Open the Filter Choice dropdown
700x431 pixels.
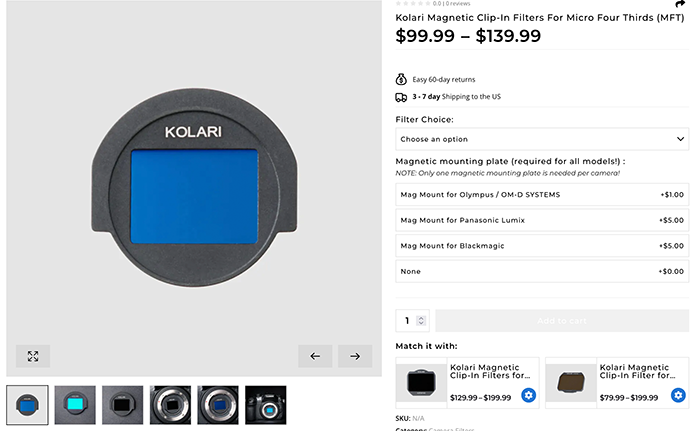(541, 139)
